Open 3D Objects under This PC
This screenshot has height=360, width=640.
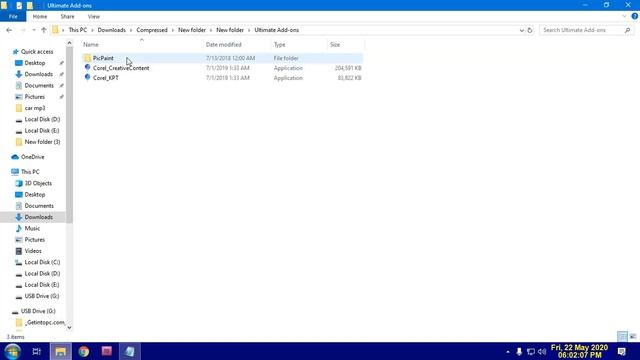[38, 183]
